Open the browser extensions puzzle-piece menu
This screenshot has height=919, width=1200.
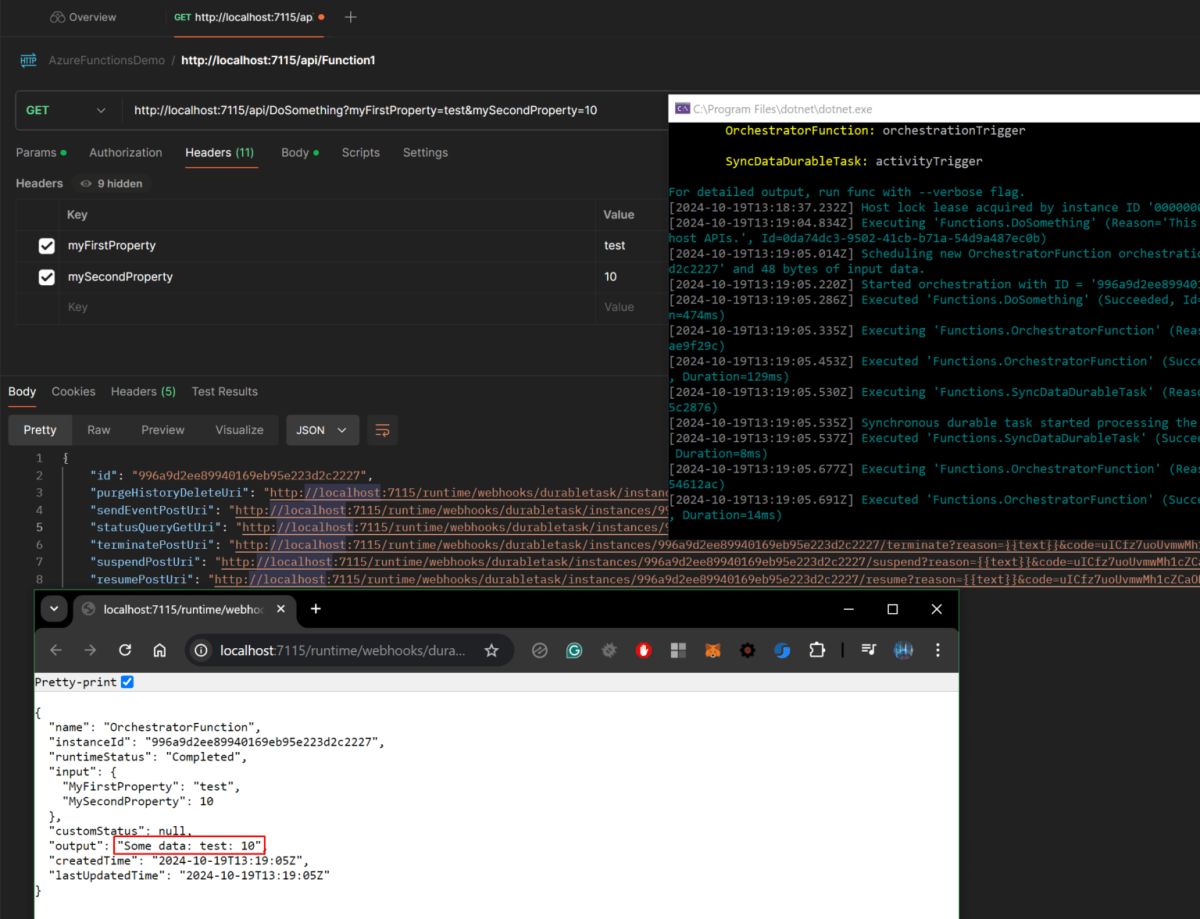click(x=818, y=650)
